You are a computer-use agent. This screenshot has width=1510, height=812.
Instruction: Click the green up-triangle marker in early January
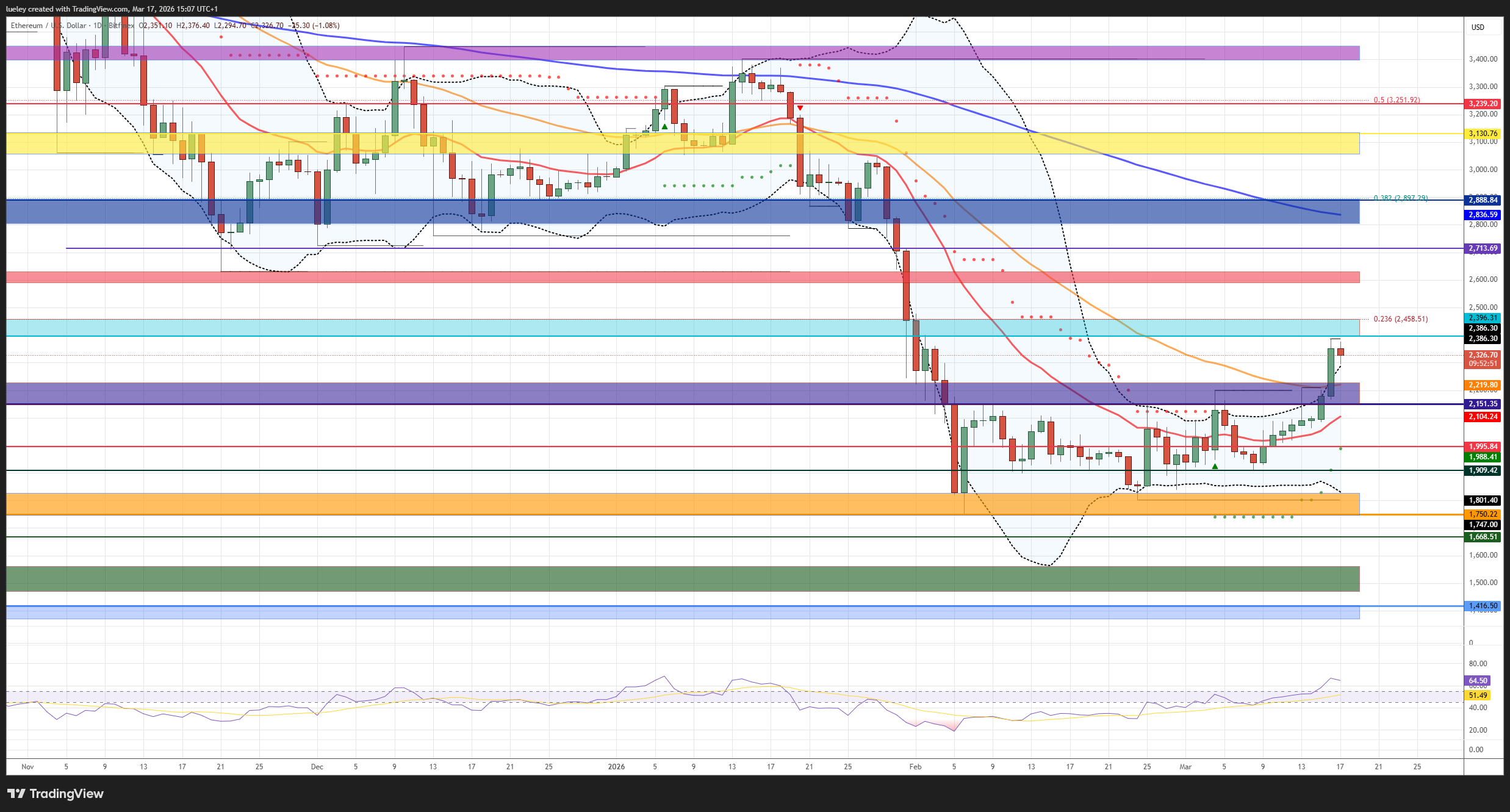point(664,127)
